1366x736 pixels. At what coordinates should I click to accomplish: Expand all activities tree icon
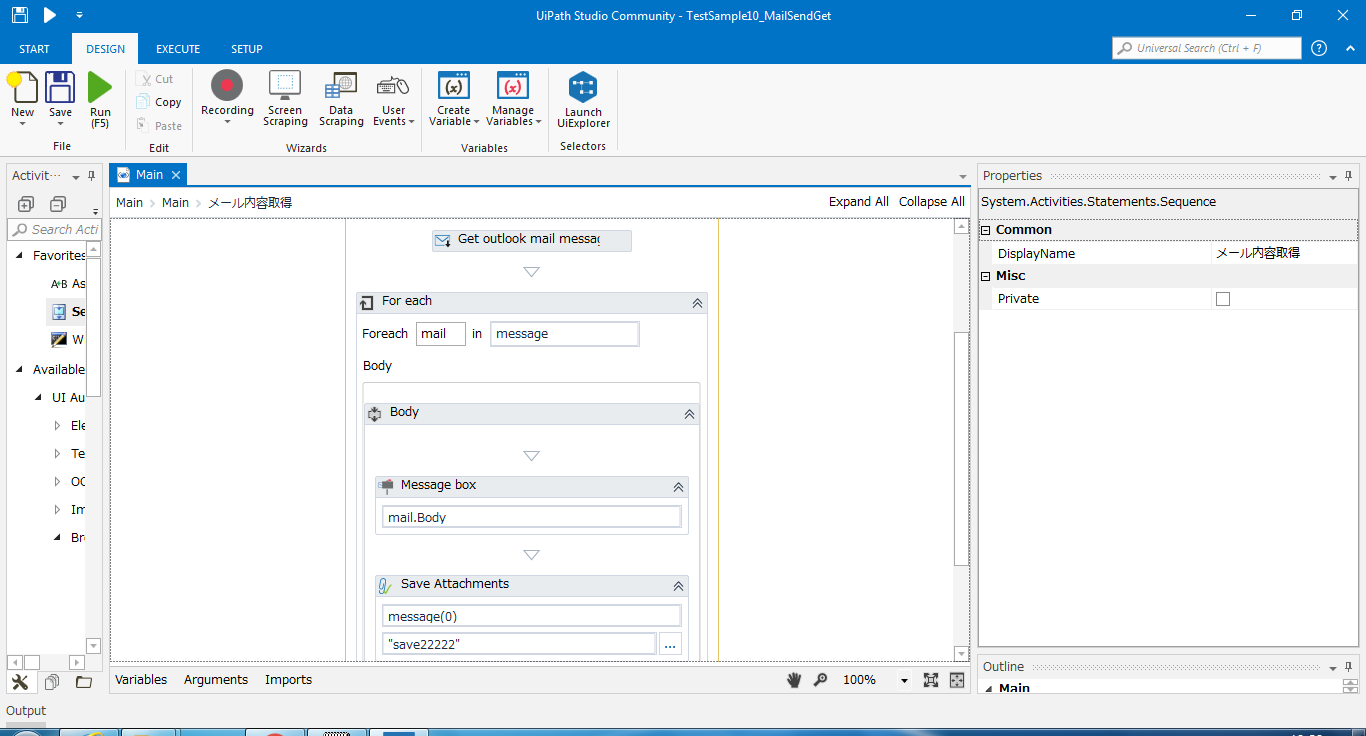point(26,204)
